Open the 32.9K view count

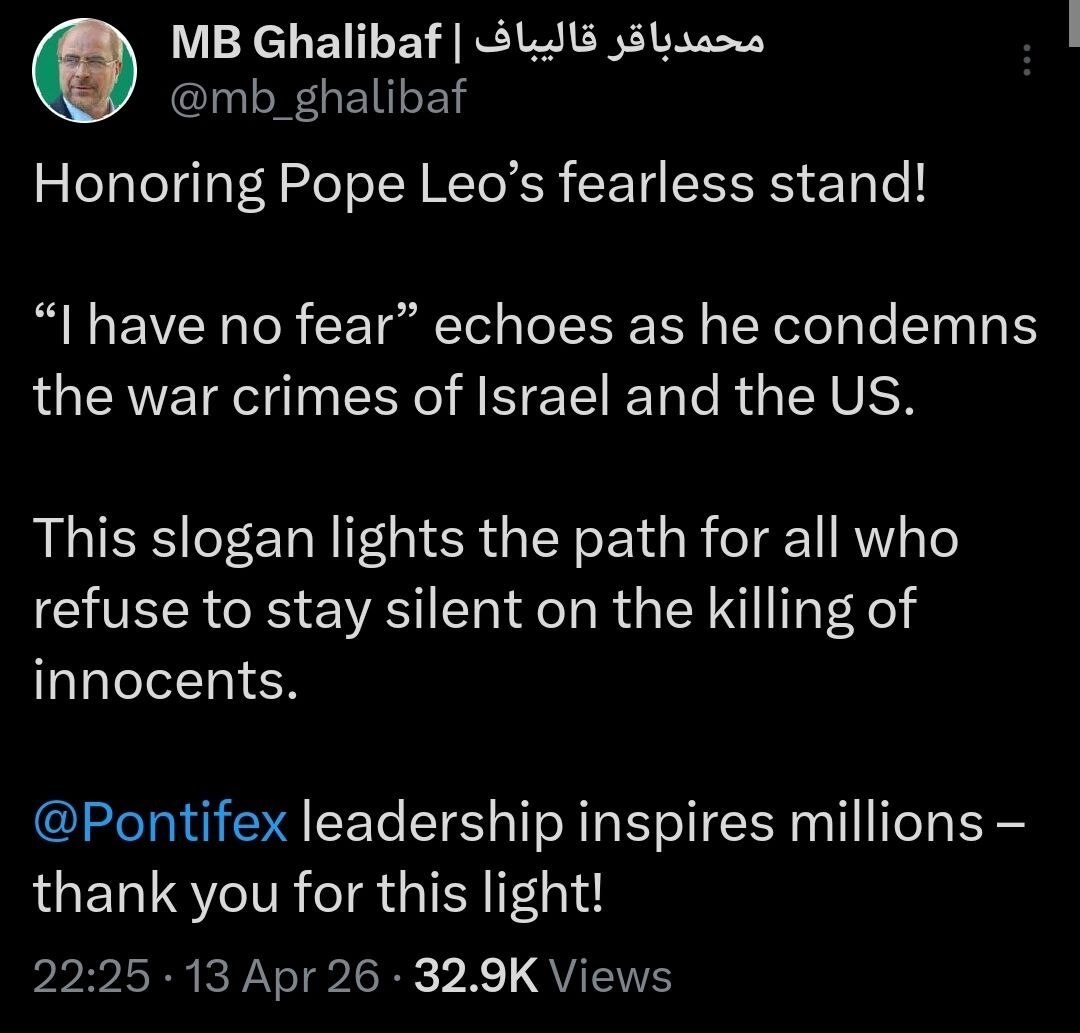(476, 975)
